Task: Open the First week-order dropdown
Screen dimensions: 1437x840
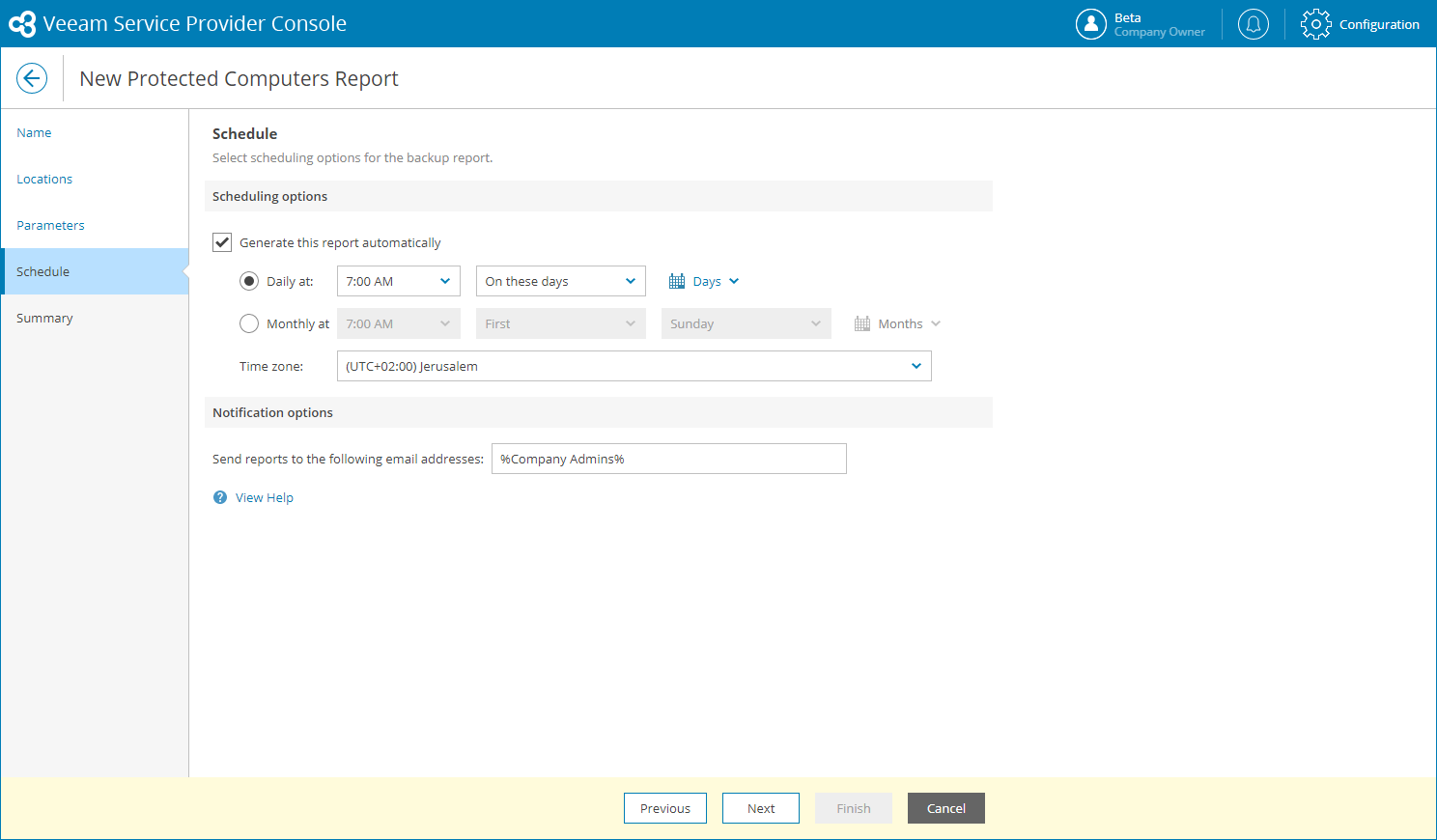Action: click(561, 323)
